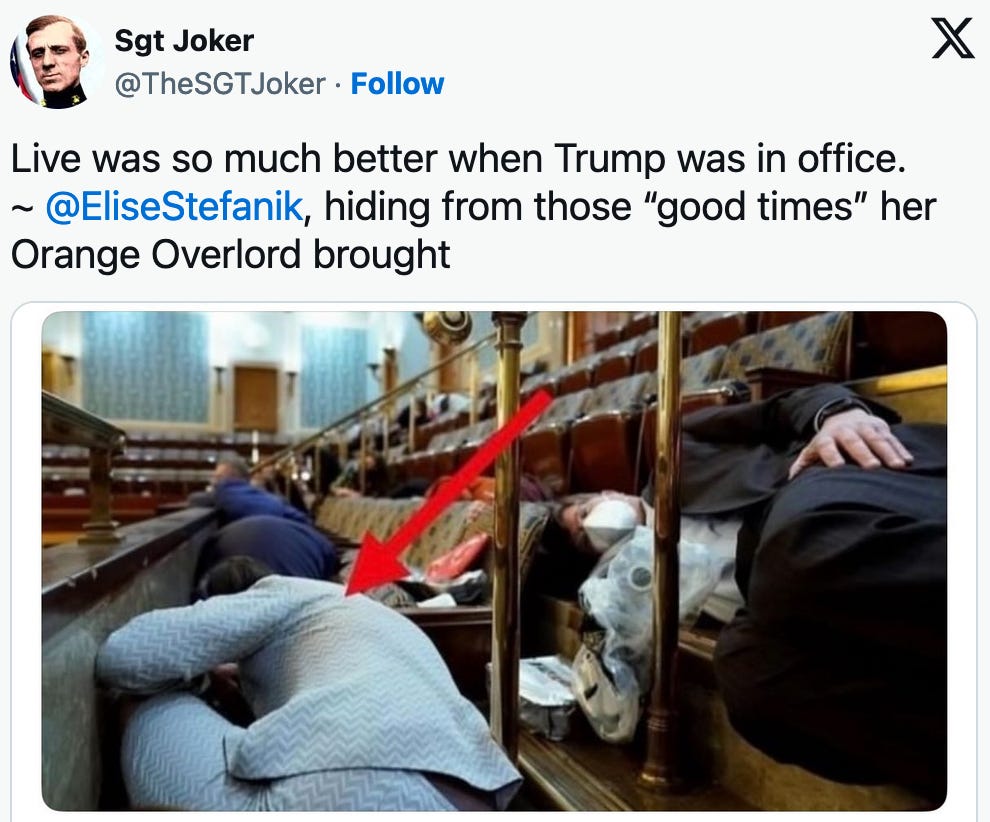990x822 pixels.
Task: Click the 'Orange Overlord brought' text line
Action: tap(230, 254)
